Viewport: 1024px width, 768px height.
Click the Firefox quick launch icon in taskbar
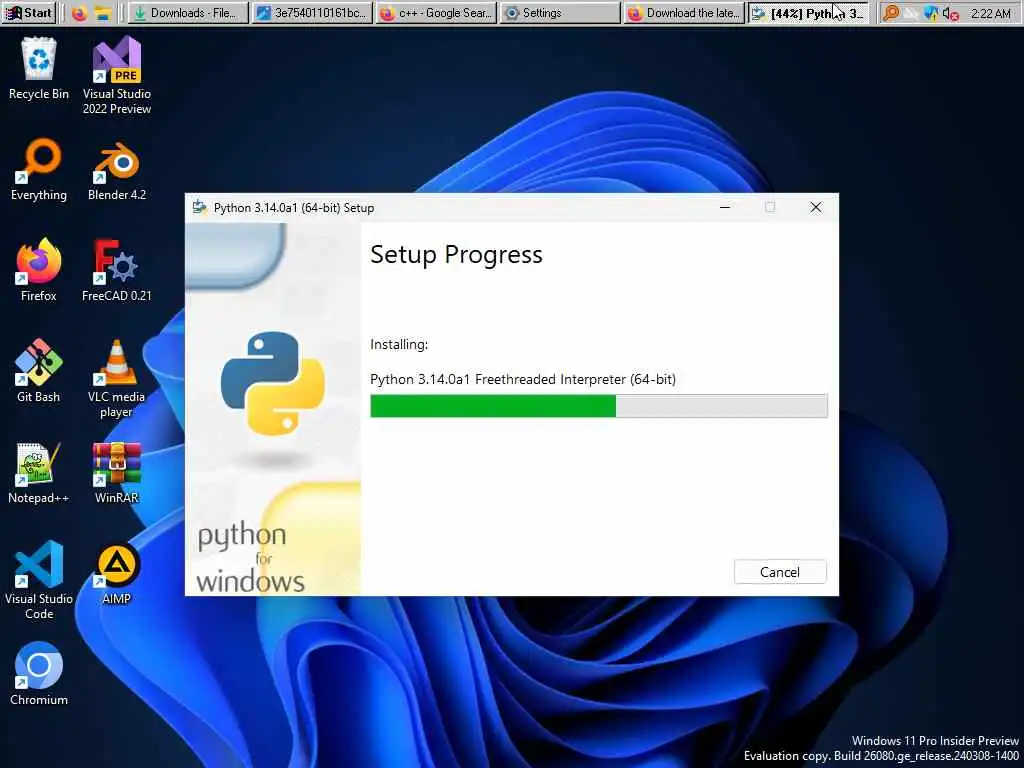[x=80, y=13]
